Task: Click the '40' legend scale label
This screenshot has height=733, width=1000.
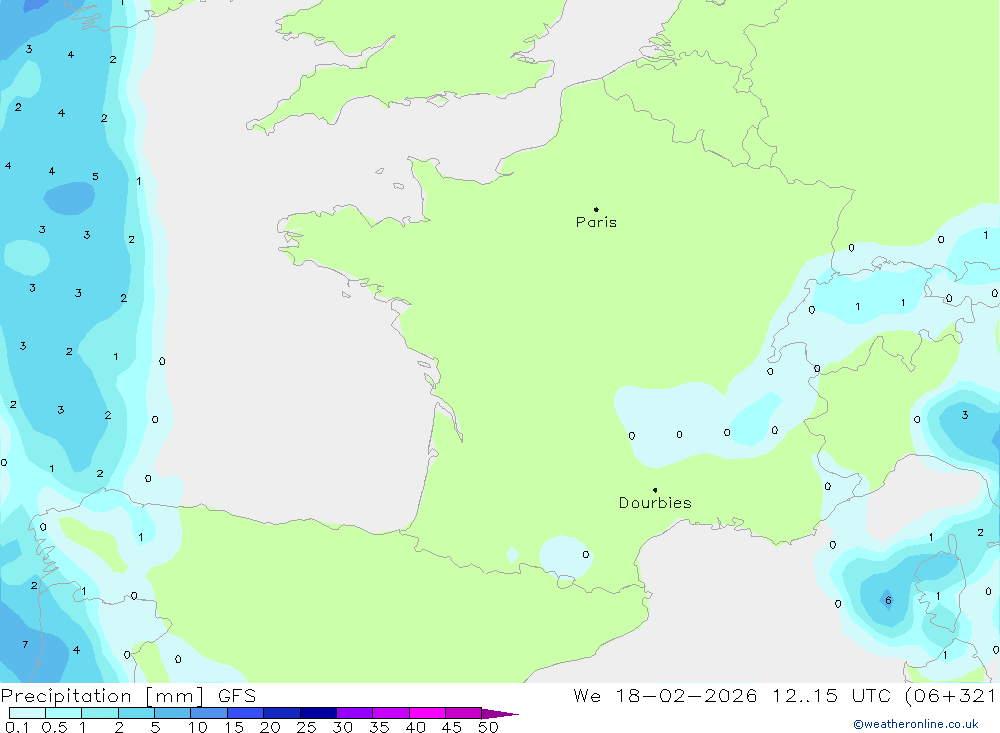Action: click(x=415, y=727)
